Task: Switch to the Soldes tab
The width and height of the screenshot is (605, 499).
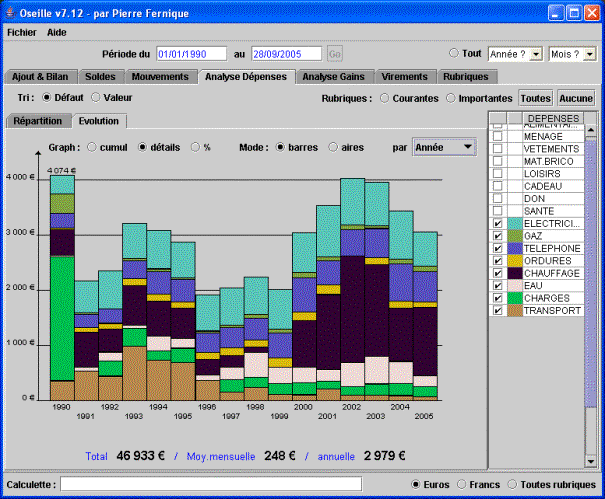Action: tap(100, 77)
